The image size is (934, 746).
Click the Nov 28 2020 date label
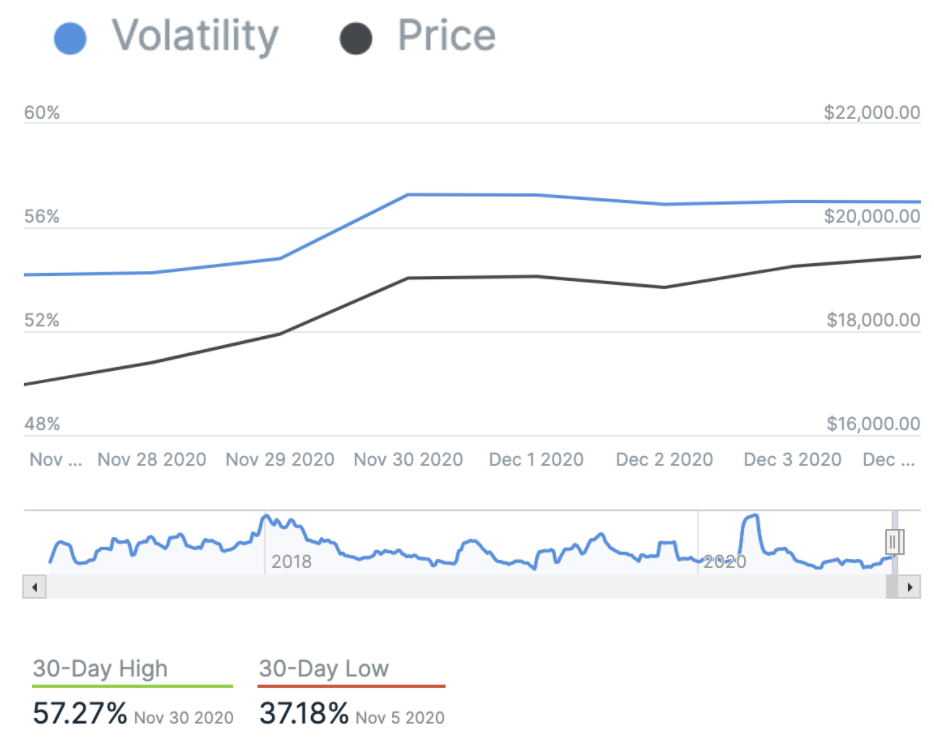[152, 459]
